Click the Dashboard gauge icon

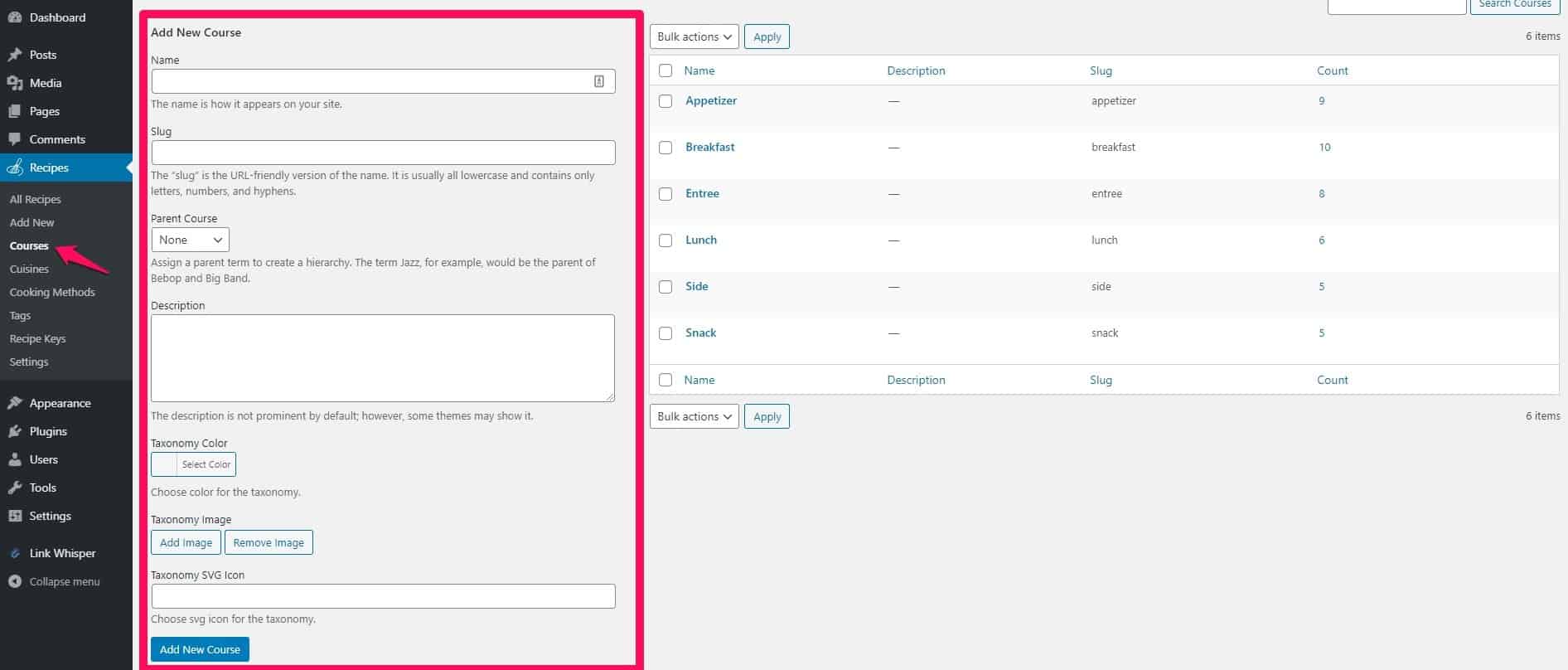tap(15, 17)
